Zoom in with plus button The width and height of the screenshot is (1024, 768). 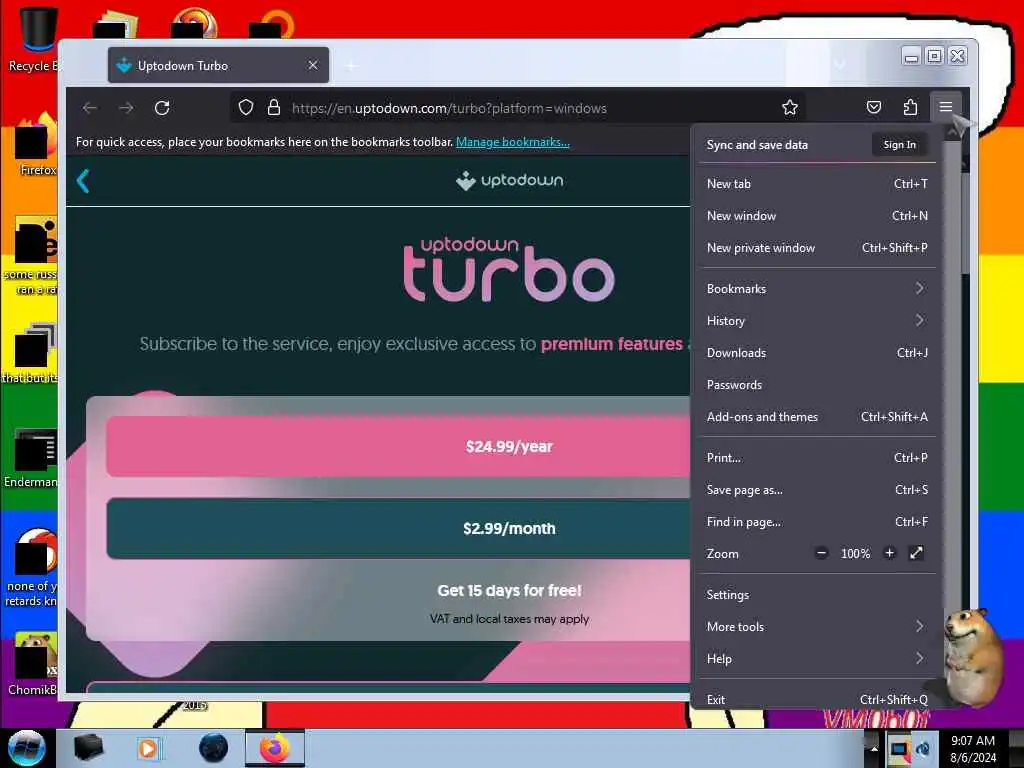tap(889, 553)
